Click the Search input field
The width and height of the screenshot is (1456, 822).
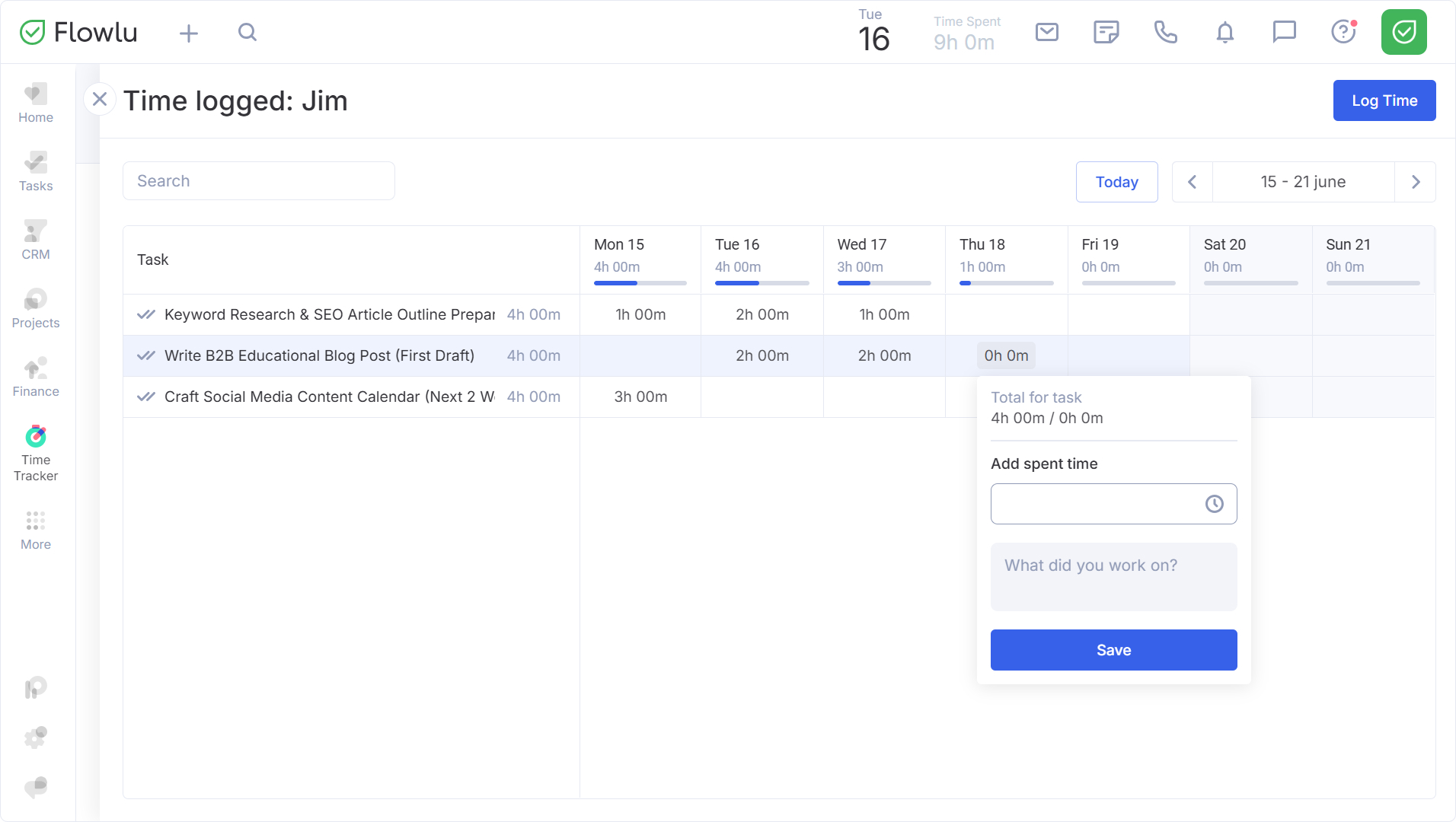[x=259, y=181]
